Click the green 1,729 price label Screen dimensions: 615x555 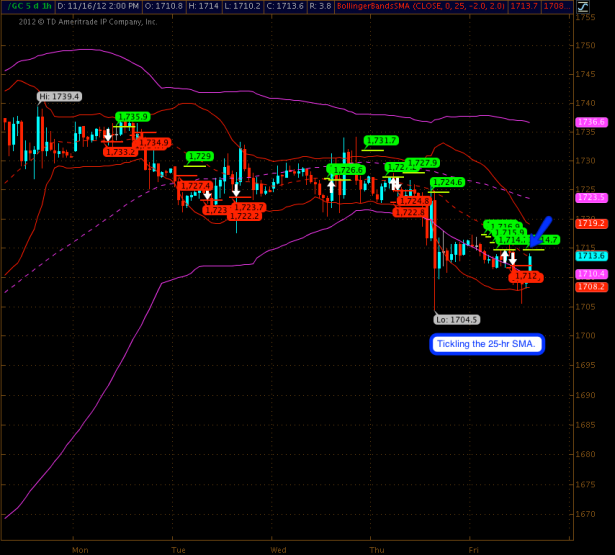click(x=200, y=156)
